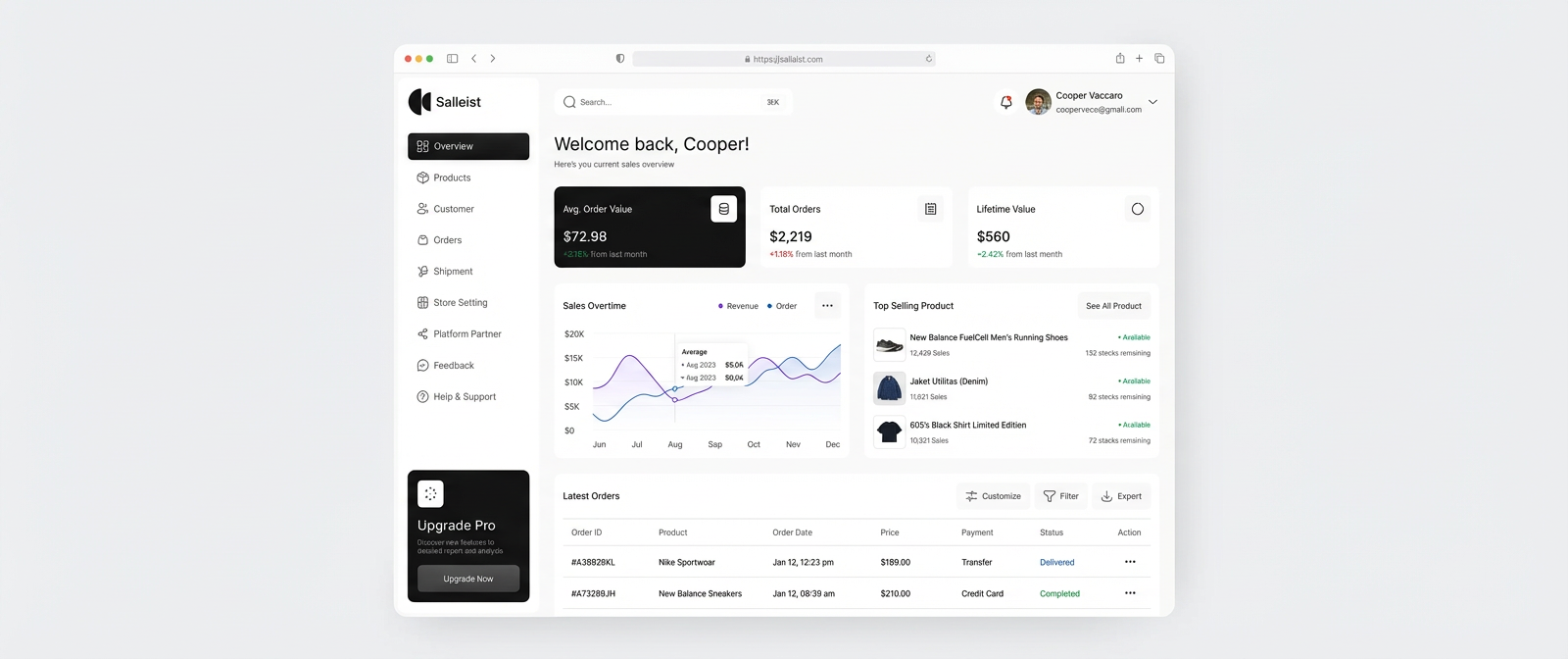Image resolution: width=1568 pixels, height=659 pixels.
Task: Navigate to Store Setting in sidebar
Action: click(460, 303)
